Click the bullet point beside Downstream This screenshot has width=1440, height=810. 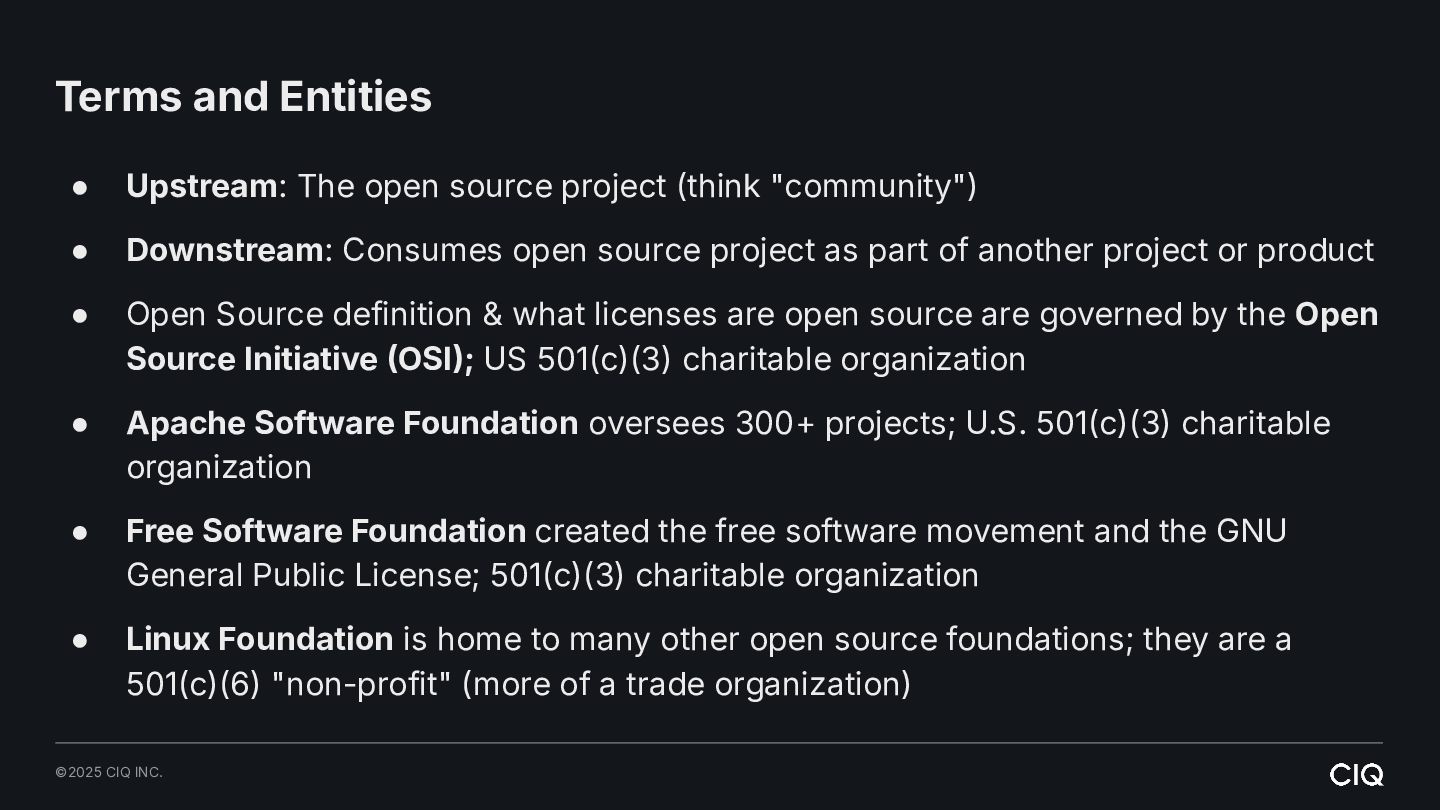pos(81,251)
